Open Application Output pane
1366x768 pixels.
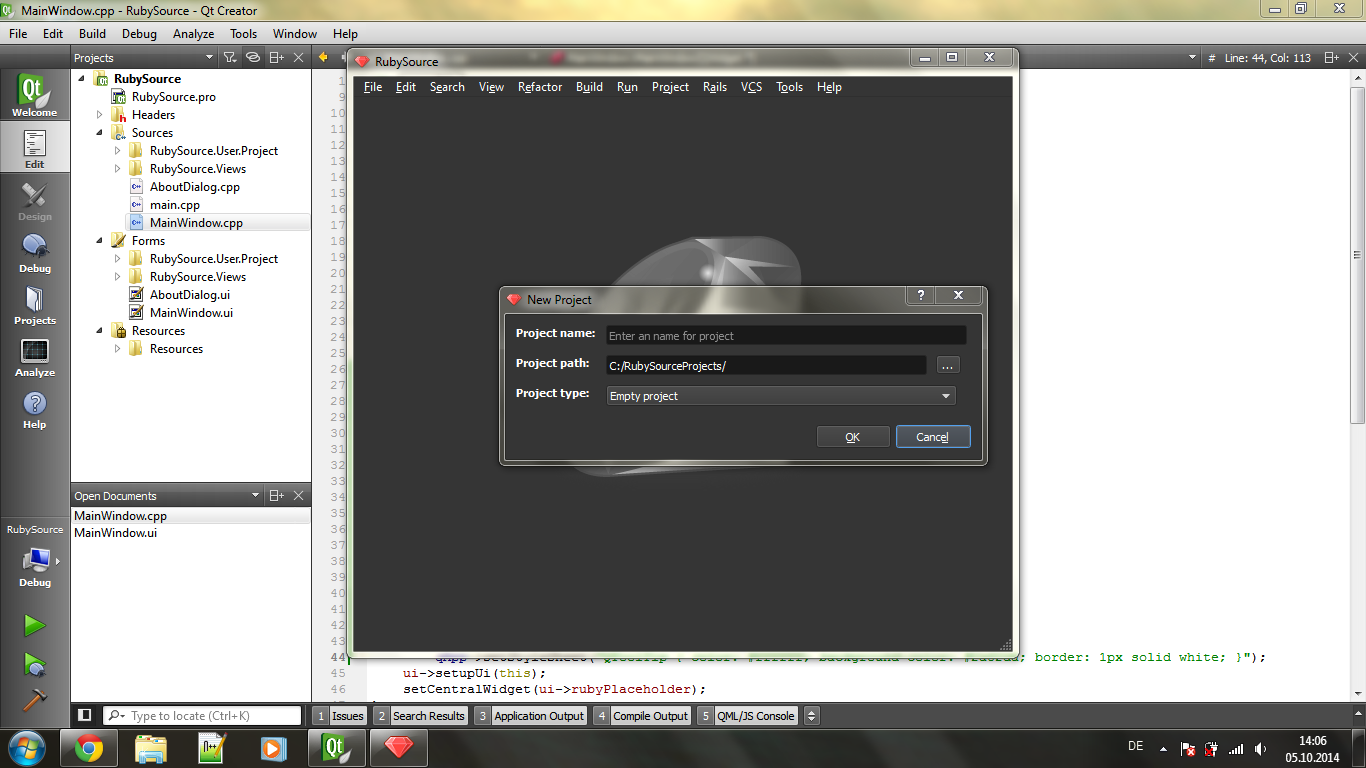(x=530, y=715)
